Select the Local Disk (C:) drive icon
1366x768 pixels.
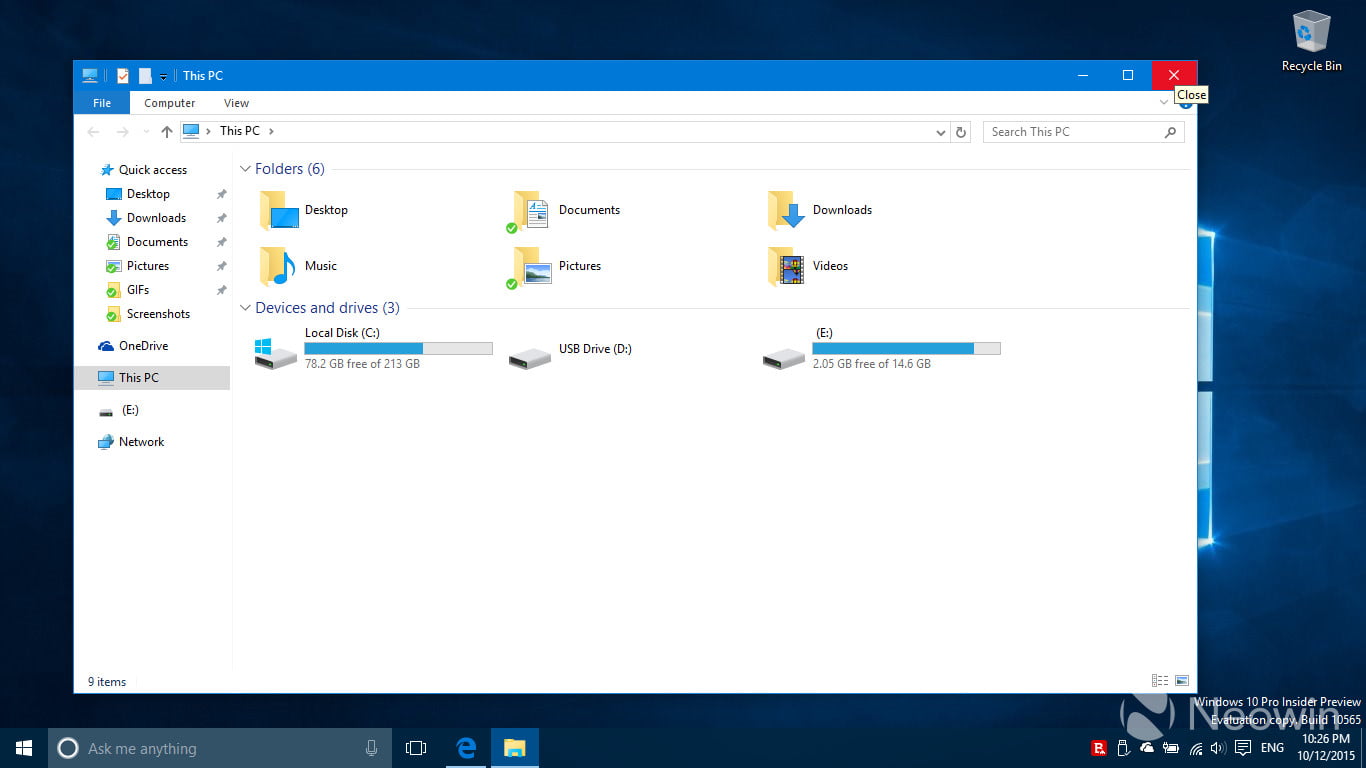point(277,351)
